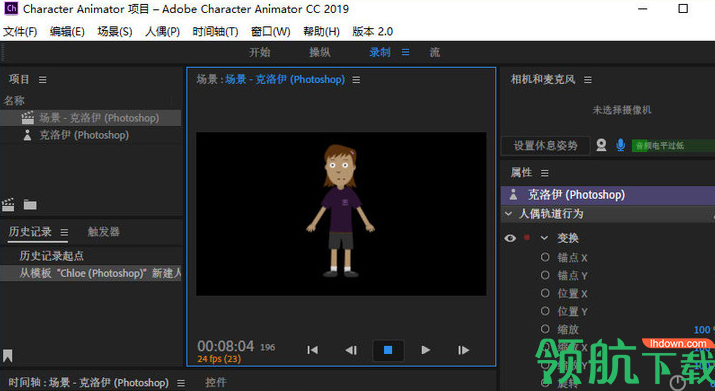This screenshot has height=391, width=715.
Task: Click the 设置休息姿势 button
Action: (545, 146)
